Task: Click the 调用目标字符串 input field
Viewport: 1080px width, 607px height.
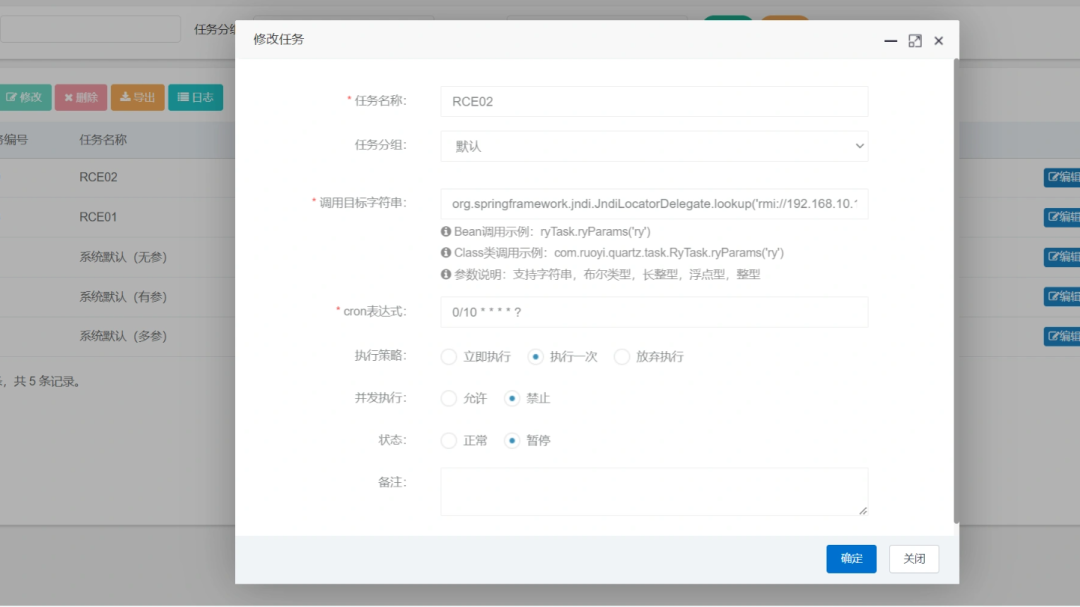Action: tap(654, 204)
